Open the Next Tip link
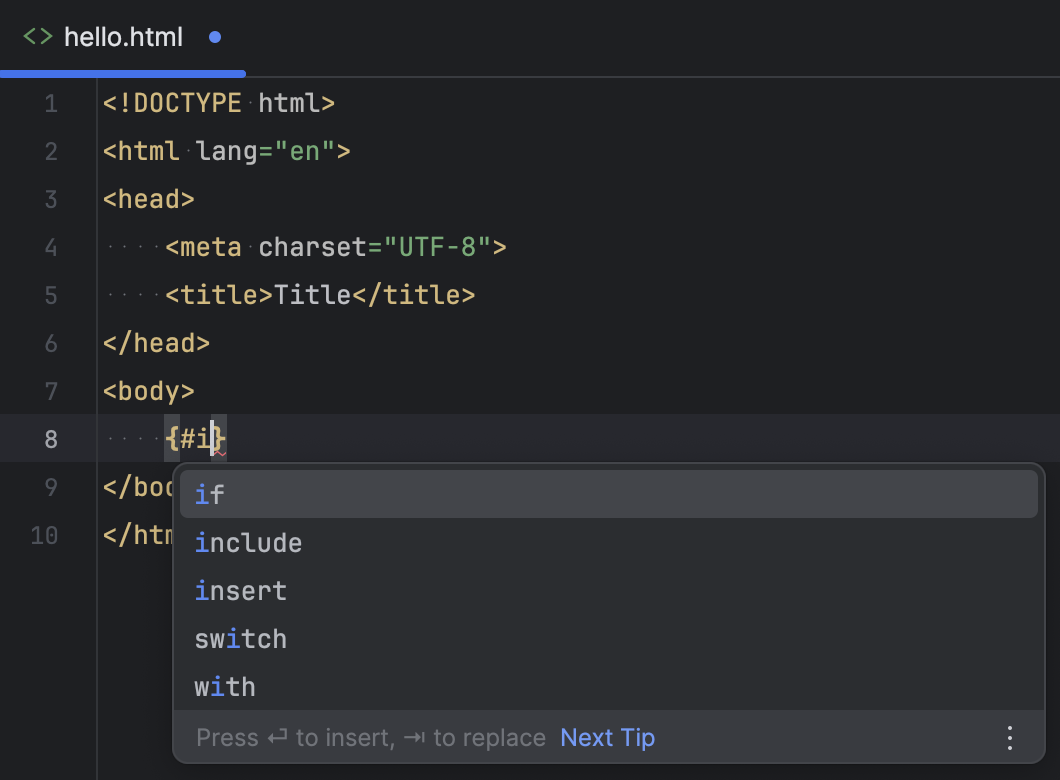This screenshot has height=780, width=1060. coord(607,737)
